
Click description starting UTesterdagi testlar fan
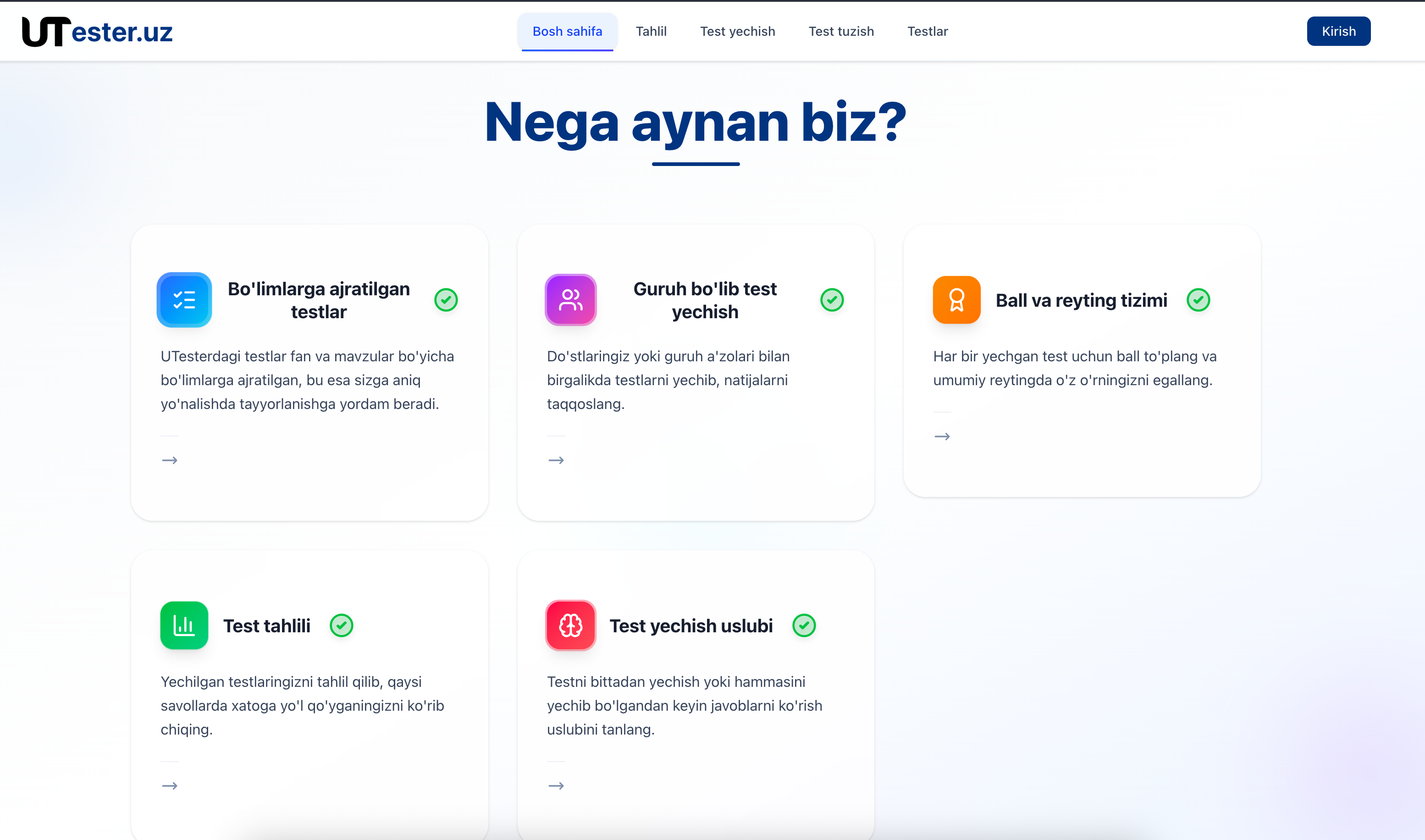point(307,380)
